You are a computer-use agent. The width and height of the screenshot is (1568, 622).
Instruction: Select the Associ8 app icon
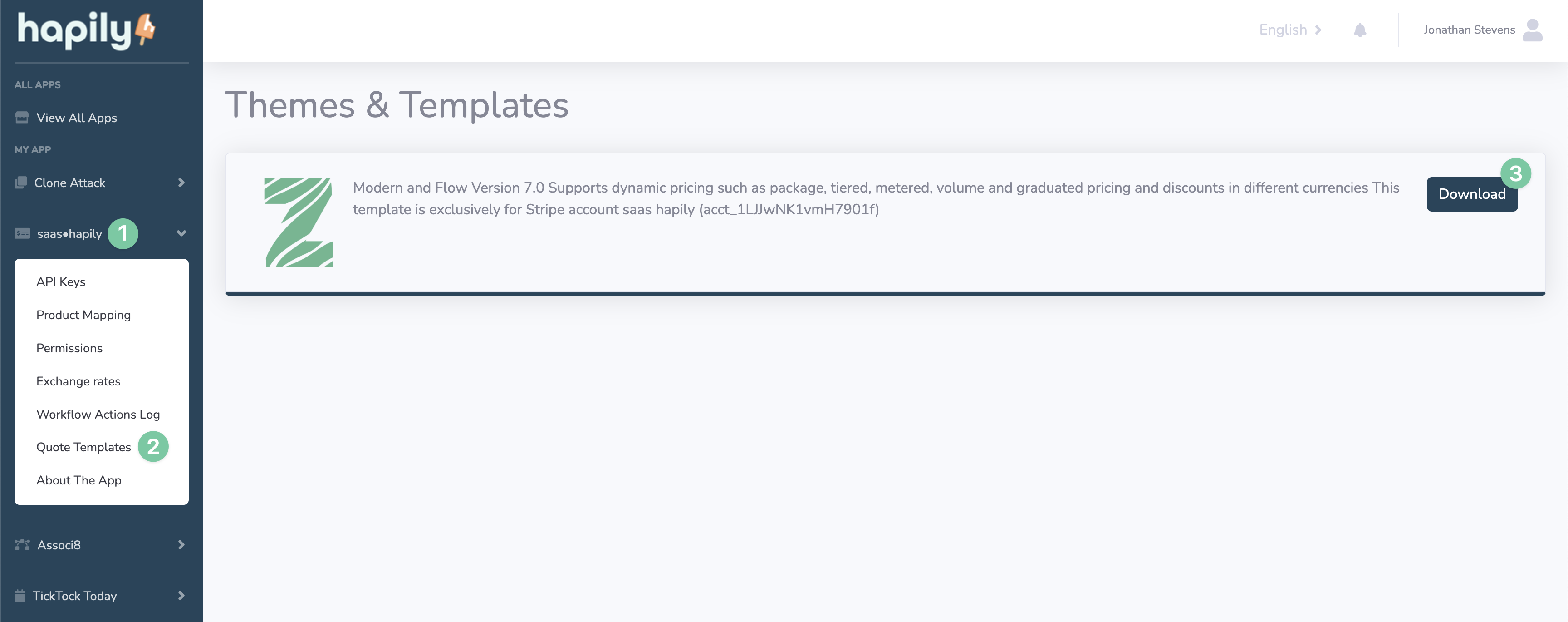pyautogui.click(x=22, y=545)
